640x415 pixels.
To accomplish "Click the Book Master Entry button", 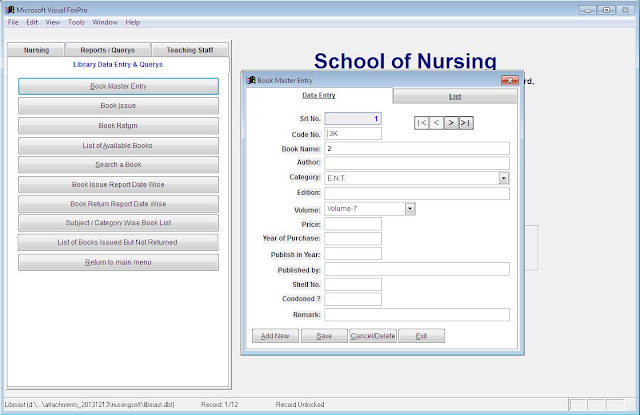I will coord(118,87).
